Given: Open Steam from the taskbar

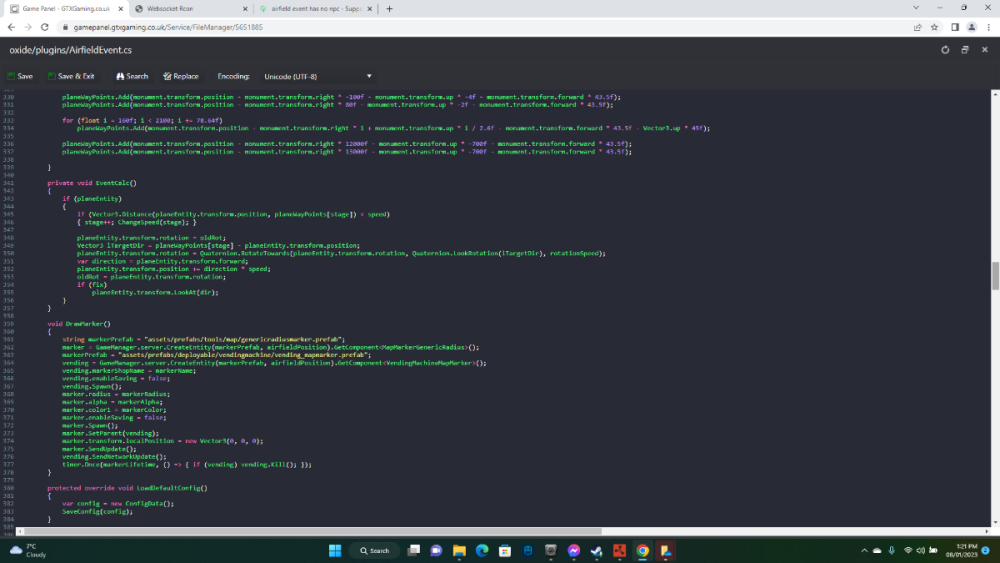Looking at the screenshot, I should pyautogui.click(x=597, y=551).
